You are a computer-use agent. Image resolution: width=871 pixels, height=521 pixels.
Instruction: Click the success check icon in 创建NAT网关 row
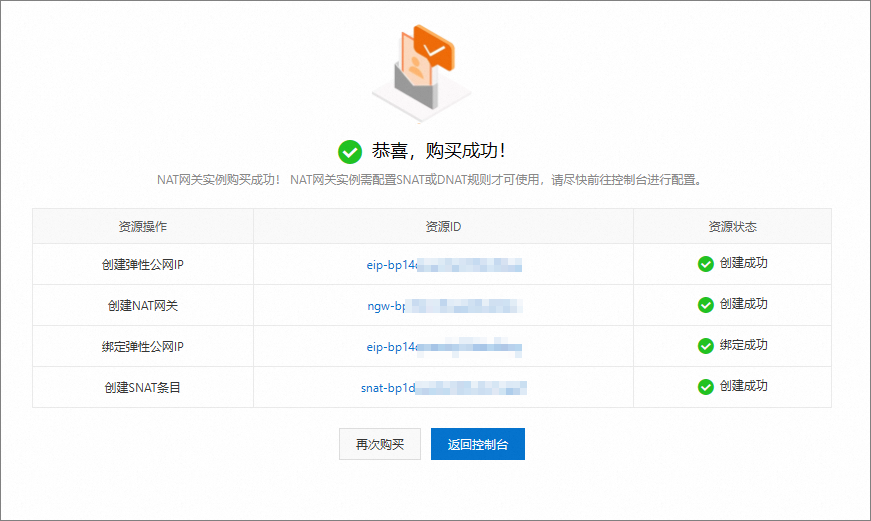pyautogui.click(x=705, y=305)
